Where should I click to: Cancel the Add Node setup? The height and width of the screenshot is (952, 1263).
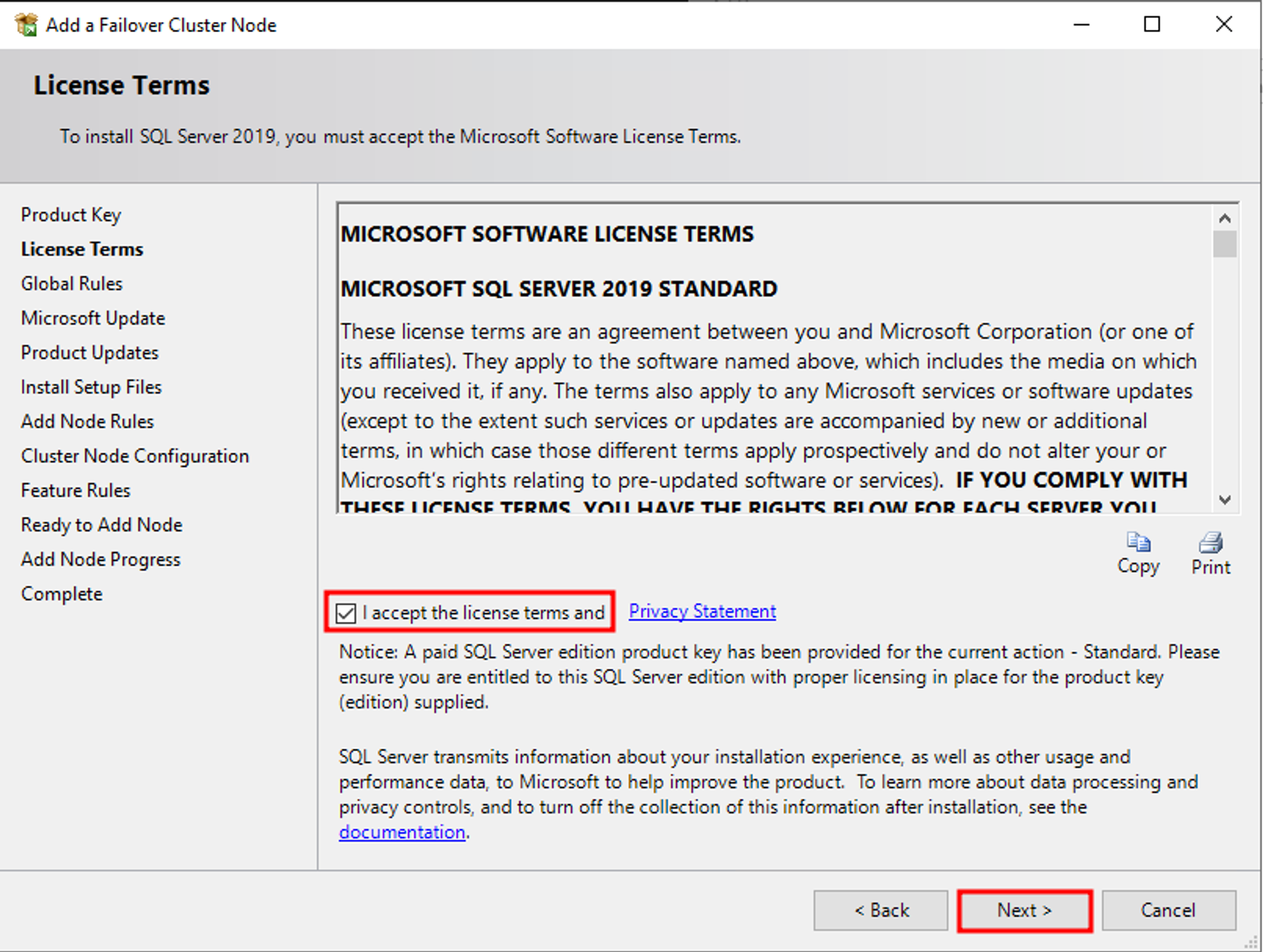1169,910
